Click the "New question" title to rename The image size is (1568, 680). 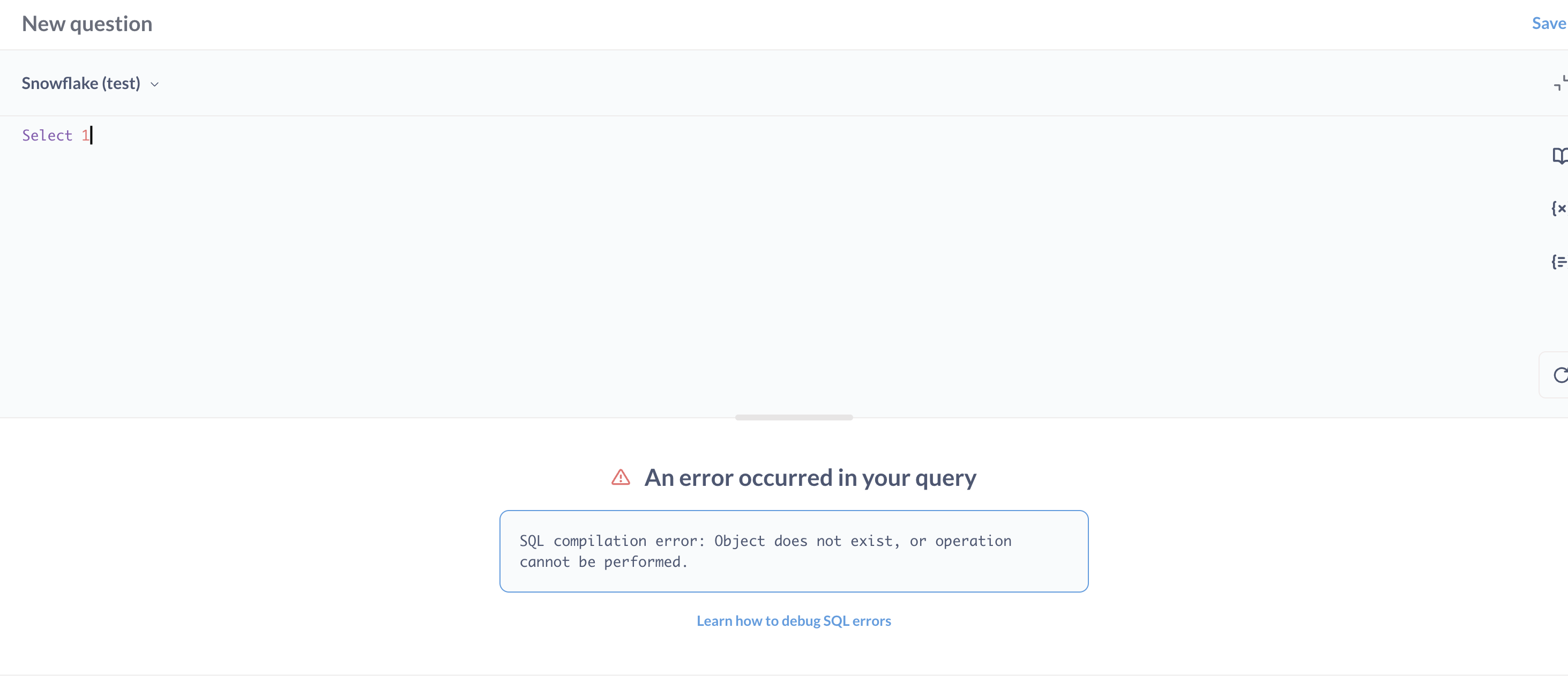(x=87, y=24)
